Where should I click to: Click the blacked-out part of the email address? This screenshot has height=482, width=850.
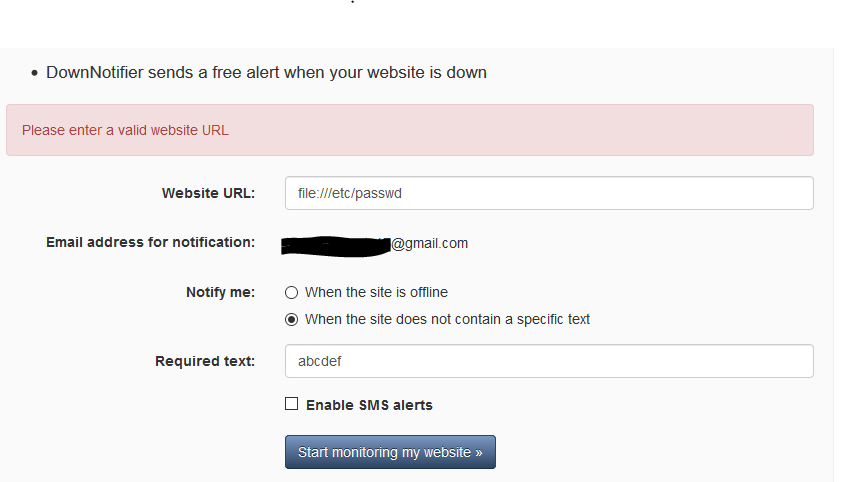tap(335, 243)
